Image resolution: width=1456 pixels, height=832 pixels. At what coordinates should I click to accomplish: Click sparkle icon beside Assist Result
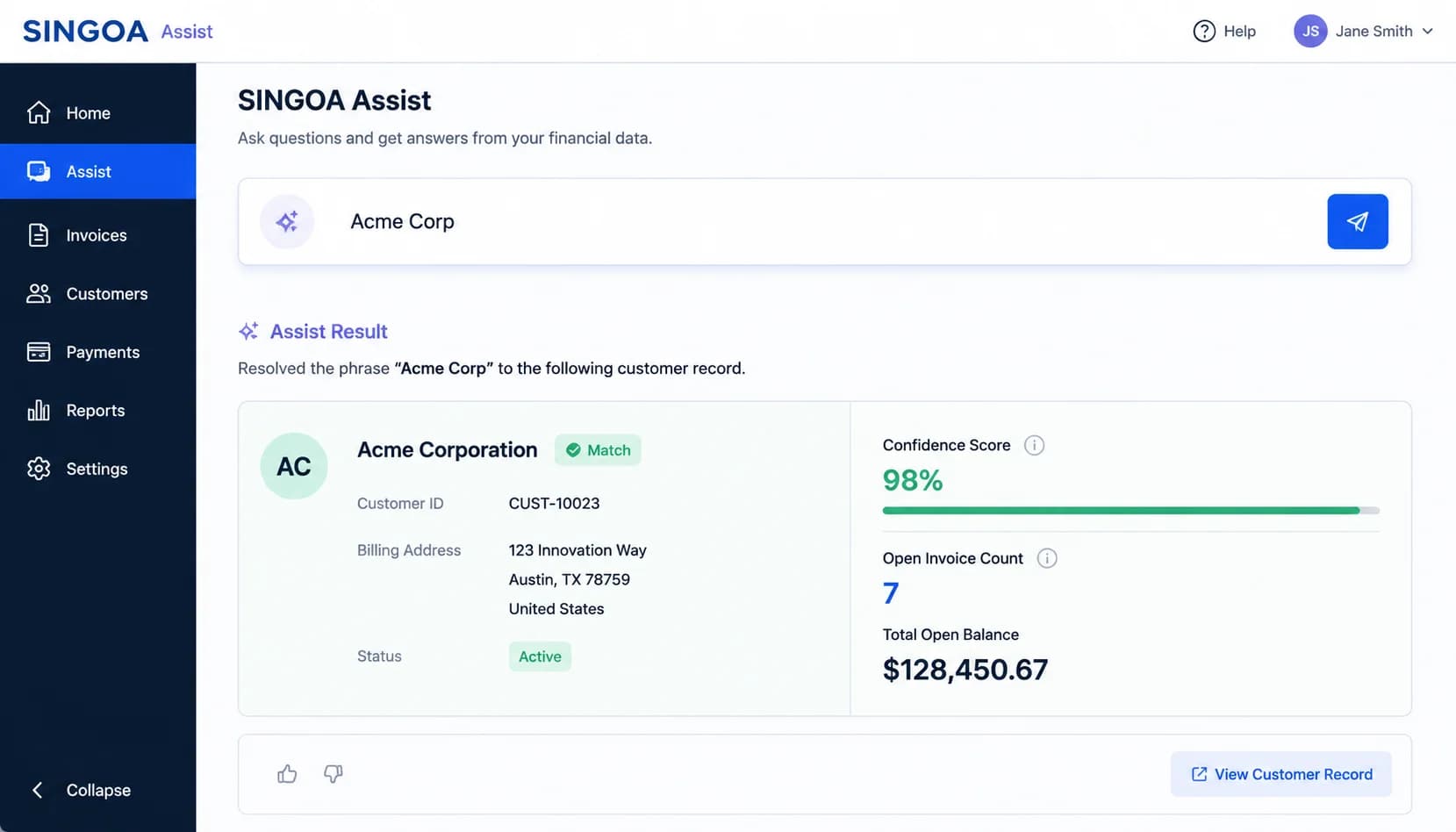click(248, 331)
